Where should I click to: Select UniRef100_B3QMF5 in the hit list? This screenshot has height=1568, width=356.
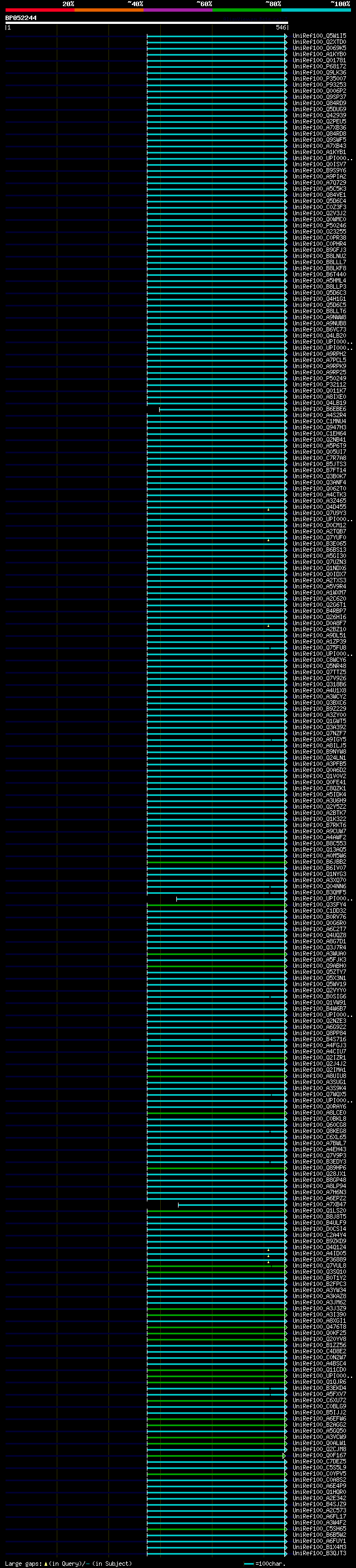click(319, 892)
